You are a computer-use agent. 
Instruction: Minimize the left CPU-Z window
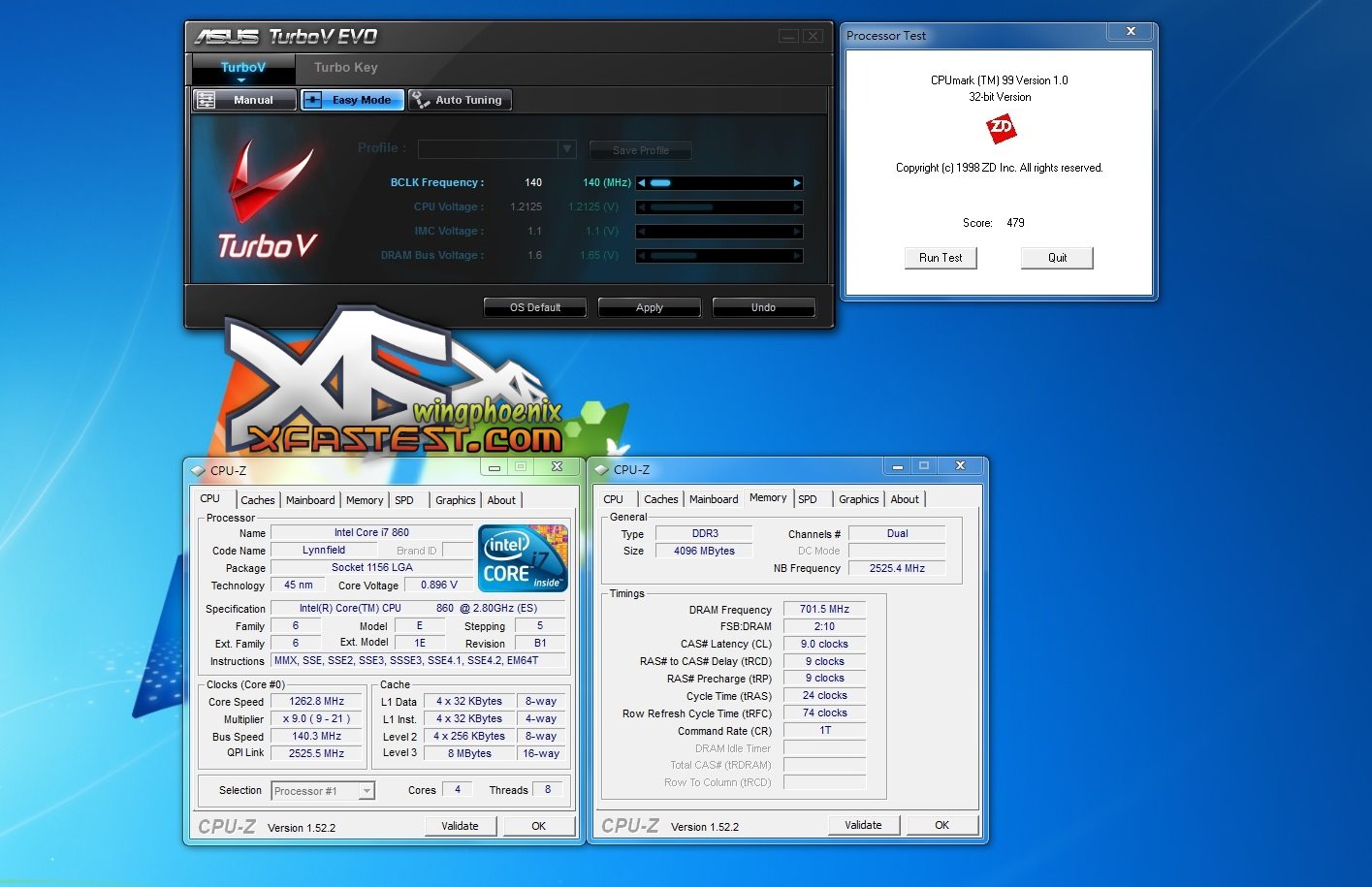click(x=495, y=467)
